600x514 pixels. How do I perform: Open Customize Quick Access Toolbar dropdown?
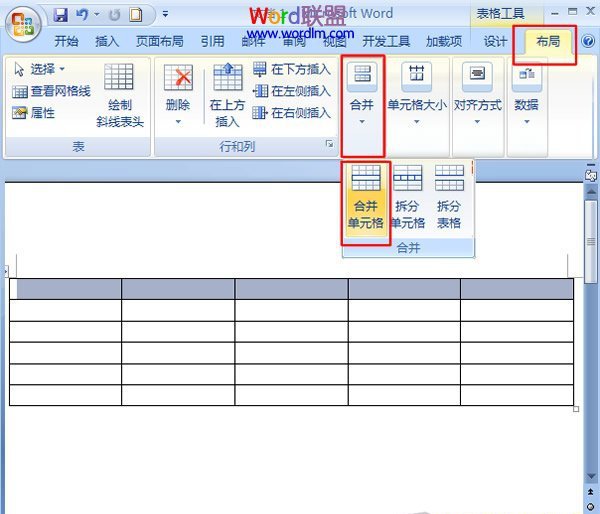tap(165, 15)
